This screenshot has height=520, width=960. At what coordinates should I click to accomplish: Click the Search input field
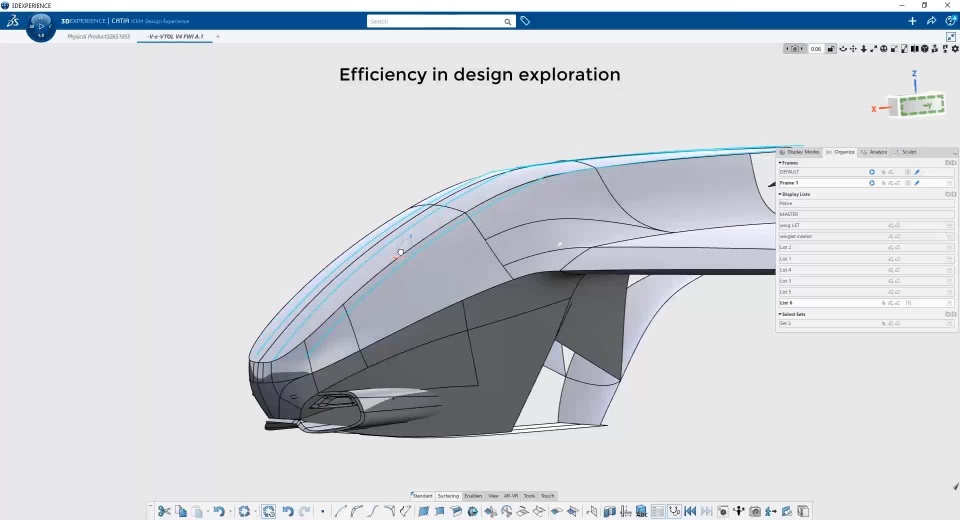[x=436, y=21]
